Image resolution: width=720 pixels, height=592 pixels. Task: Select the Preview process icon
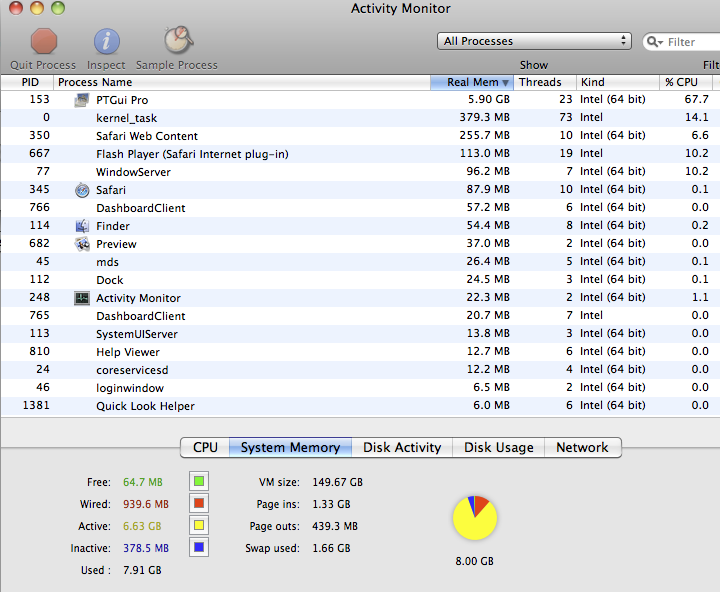[x=82, y=244]
